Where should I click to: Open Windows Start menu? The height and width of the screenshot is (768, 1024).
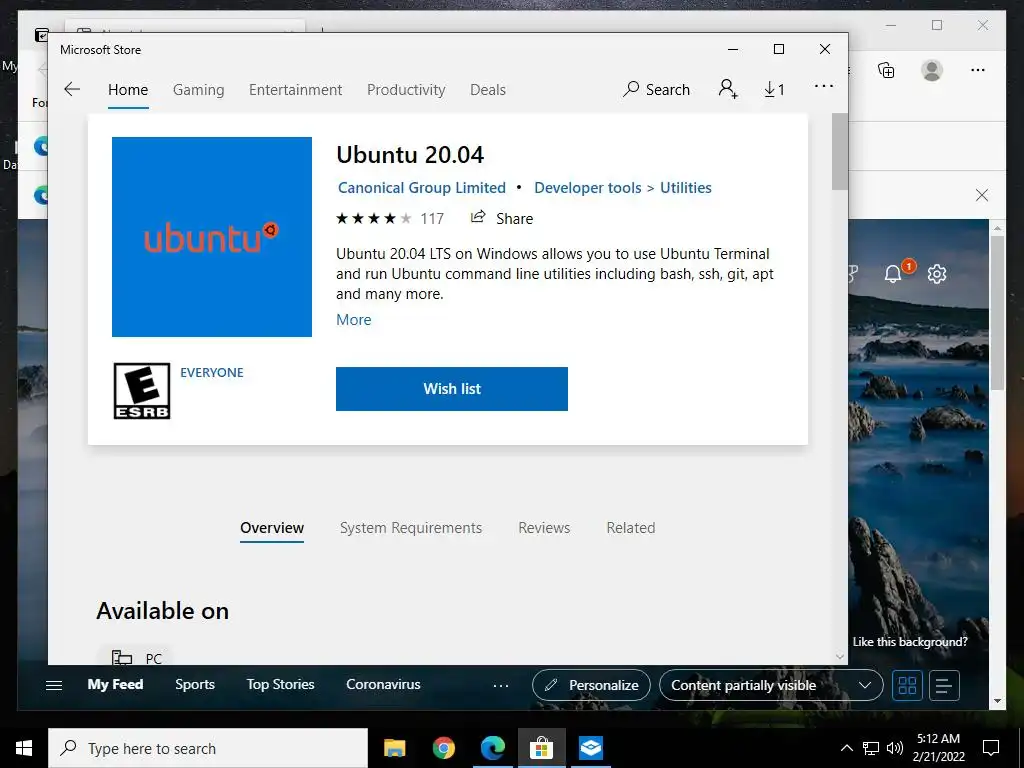[x=24, y=748]
